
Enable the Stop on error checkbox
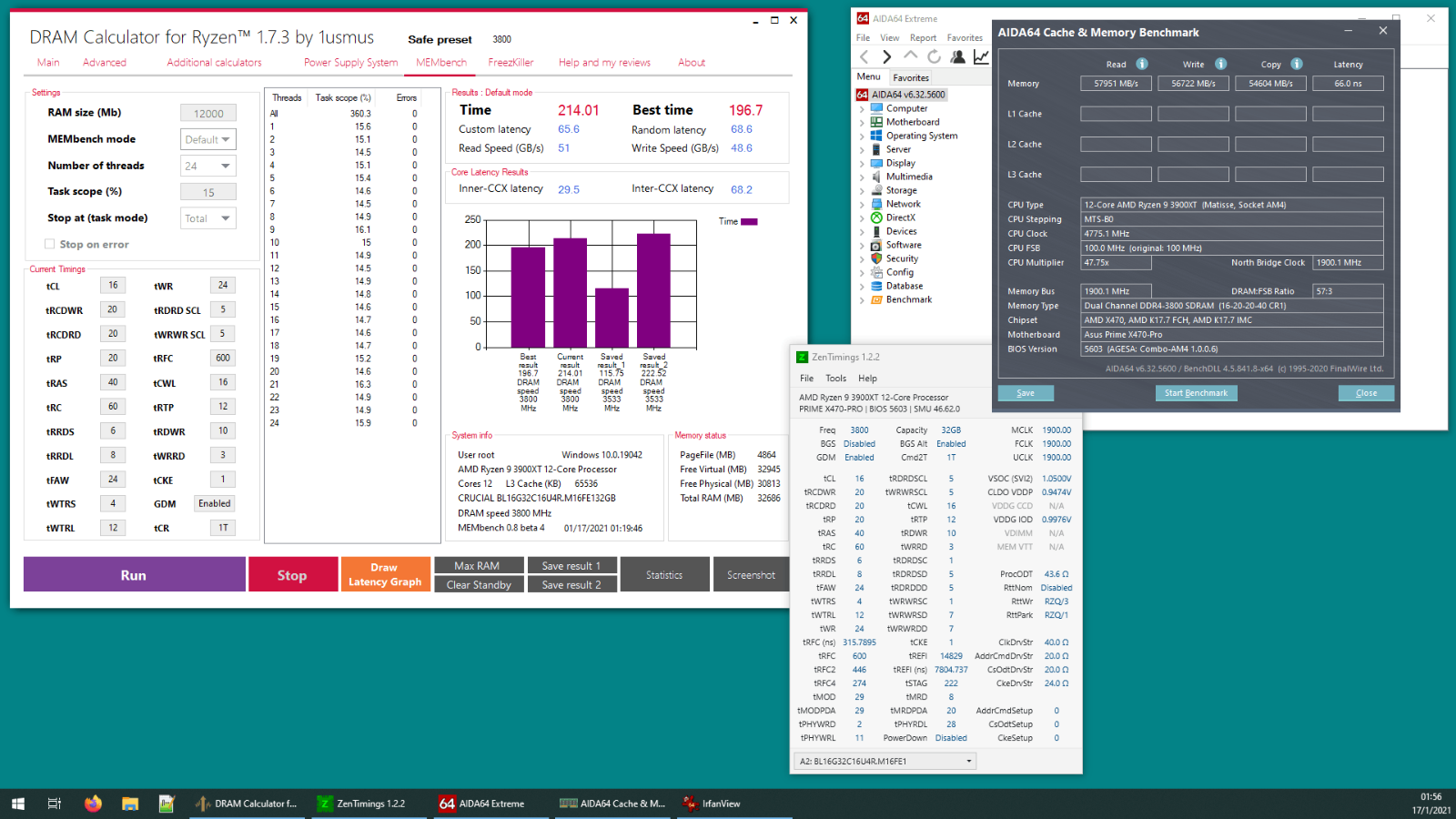pyautogui.click(x=50, y=244)
